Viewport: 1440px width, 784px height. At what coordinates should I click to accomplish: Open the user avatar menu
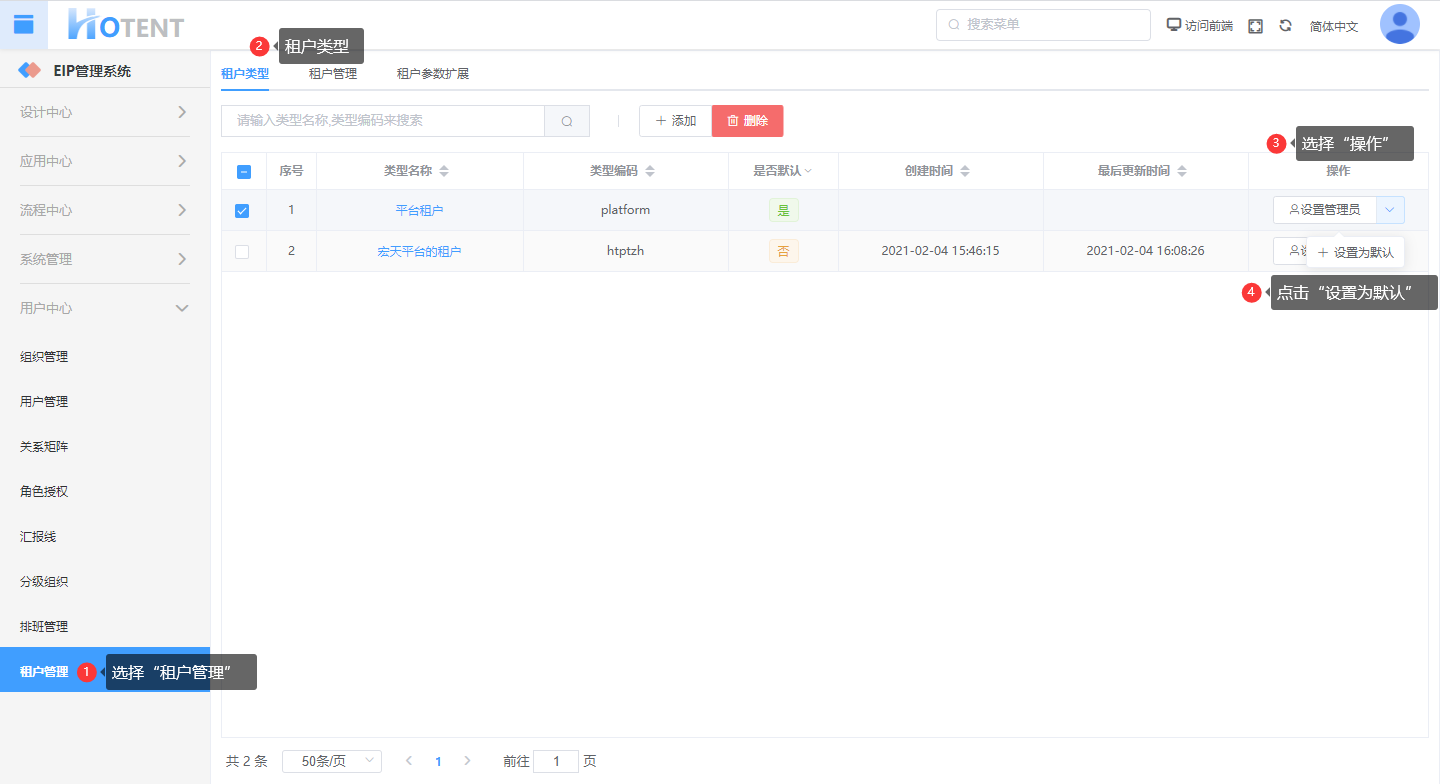pos(1399,25)
